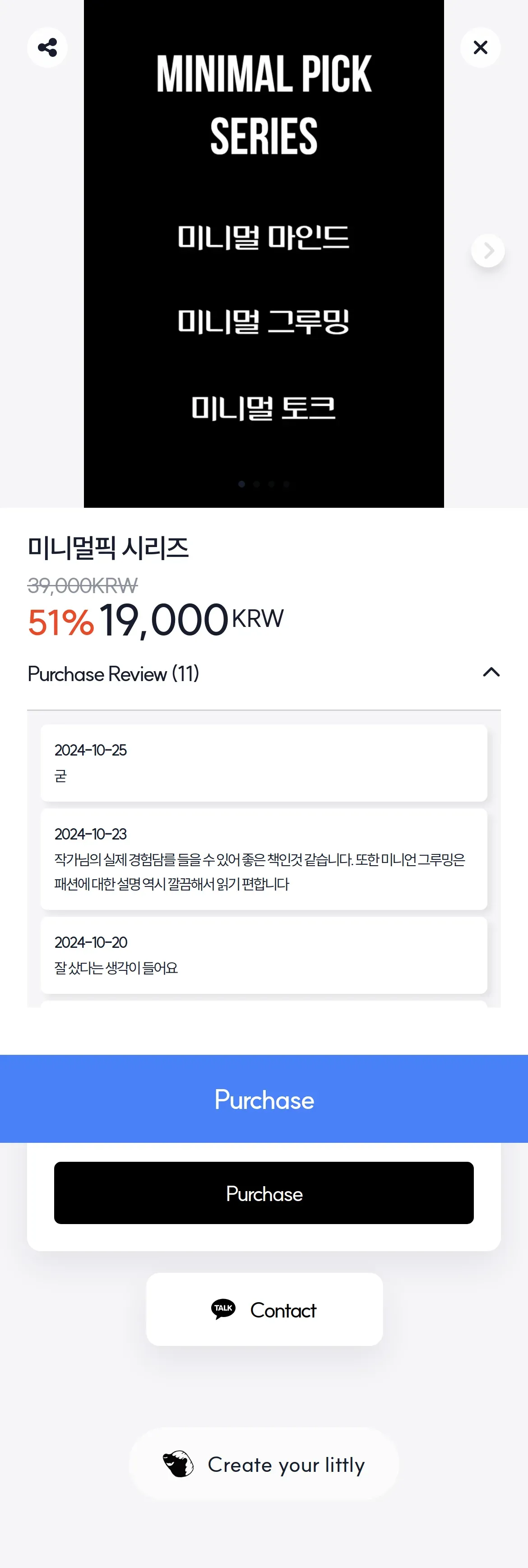Open the 2024-10-25 review card
Screen dimensions: 528x1568
(x=264, y=763)
